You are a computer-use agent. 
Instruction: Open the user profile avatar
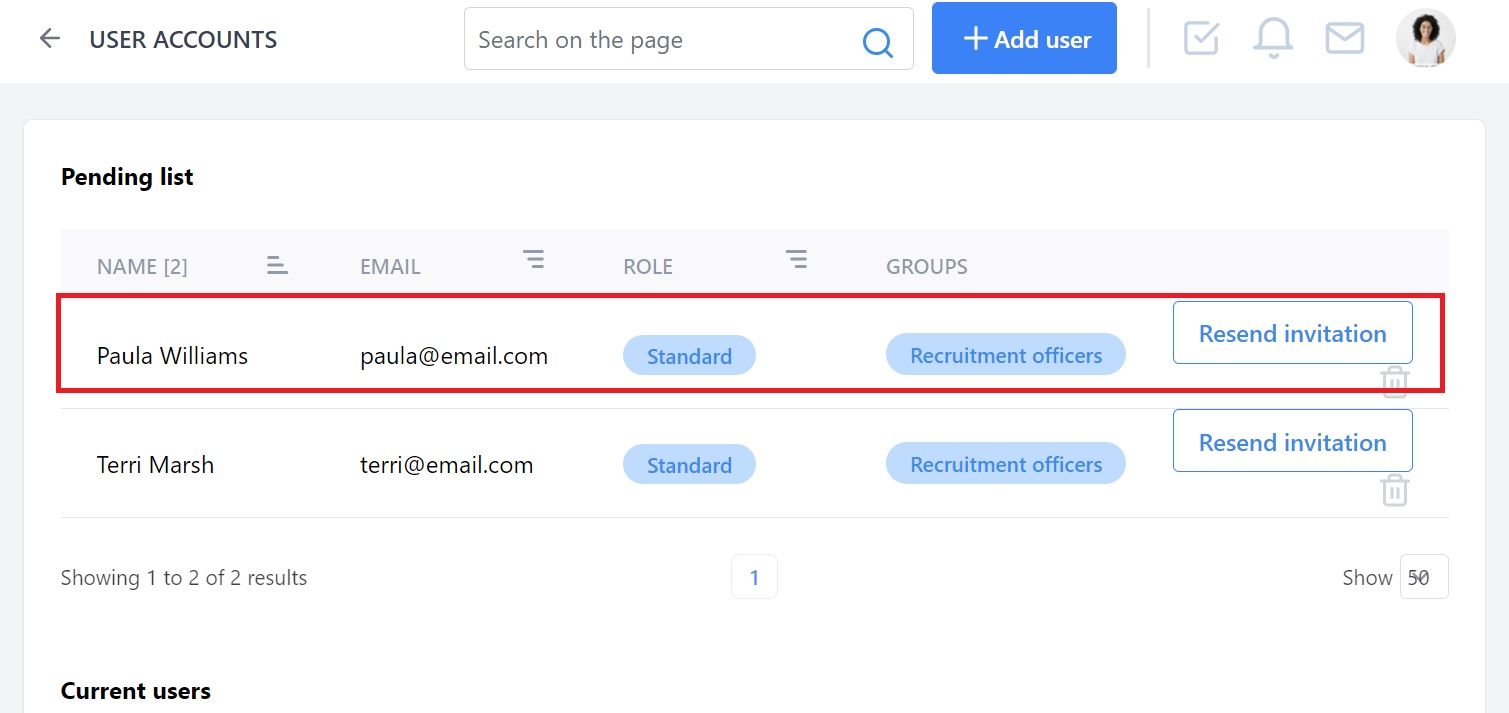point(1425,38)
